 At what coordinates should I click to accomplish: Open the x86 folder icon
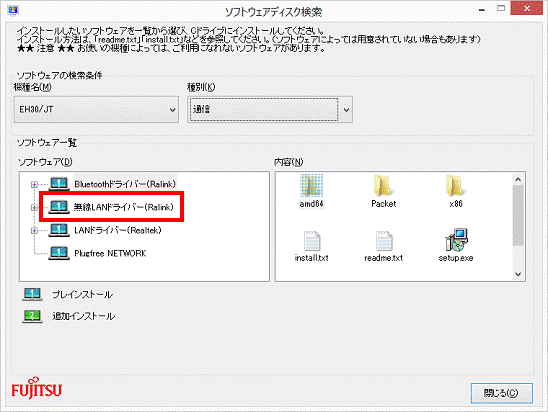[x=455, y=185]
